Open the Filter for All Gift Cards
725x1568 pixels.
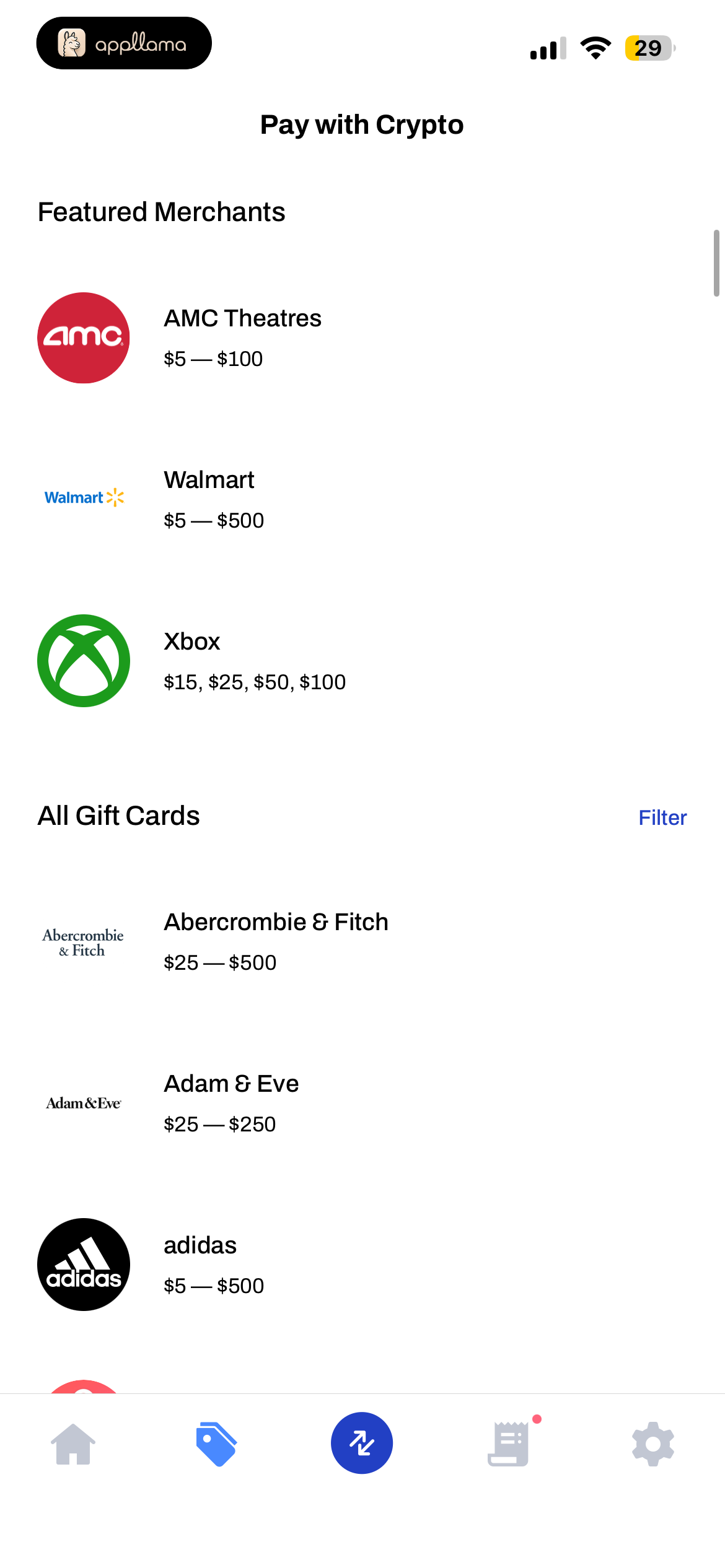click(662, 817)
